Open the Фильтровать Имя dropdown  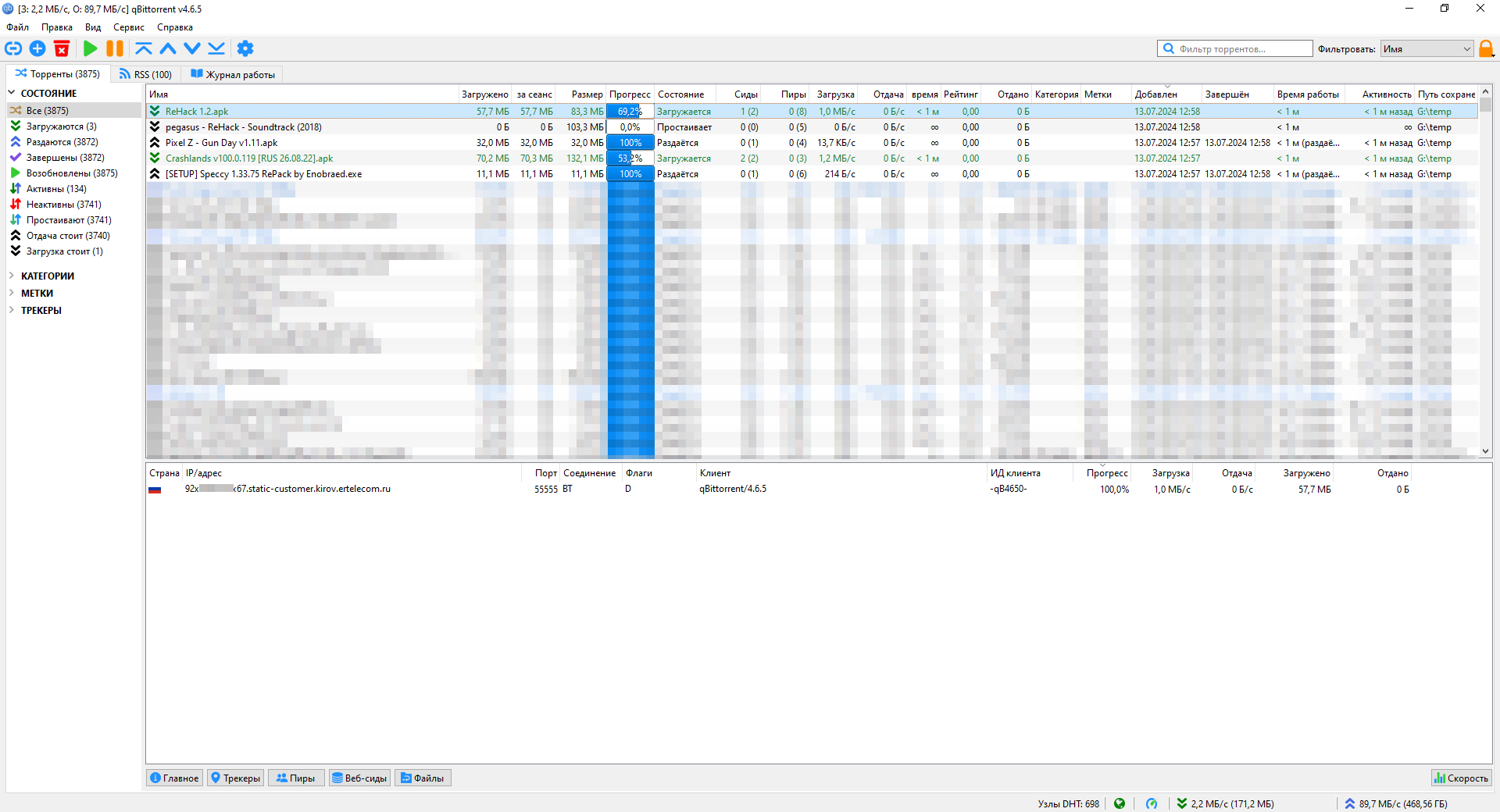coord(1427,48)
